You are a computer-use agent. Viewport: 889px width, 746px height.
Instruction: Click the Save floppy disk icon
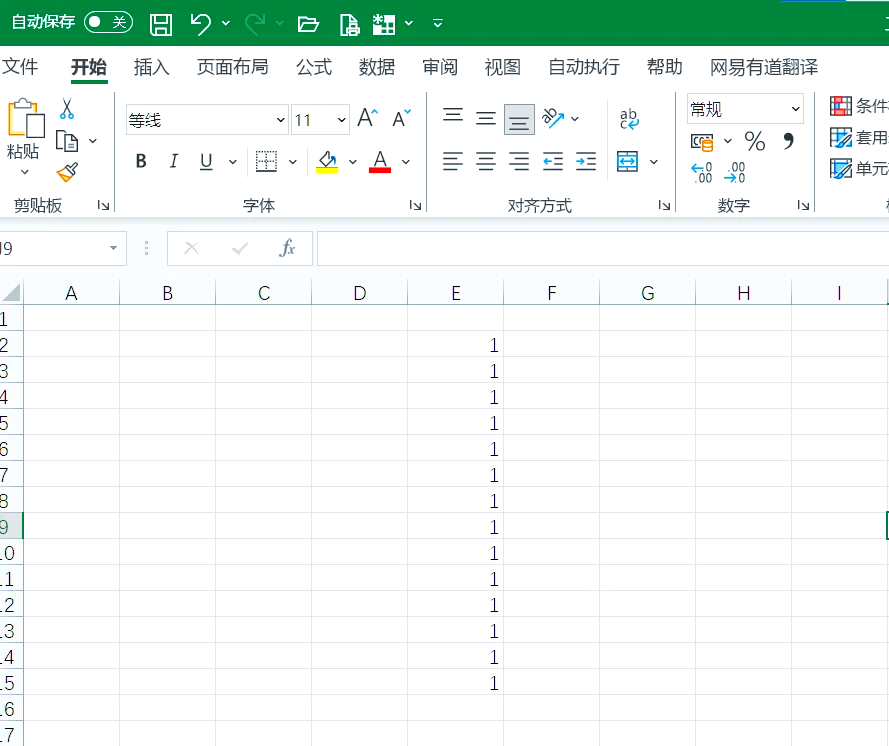161,24
